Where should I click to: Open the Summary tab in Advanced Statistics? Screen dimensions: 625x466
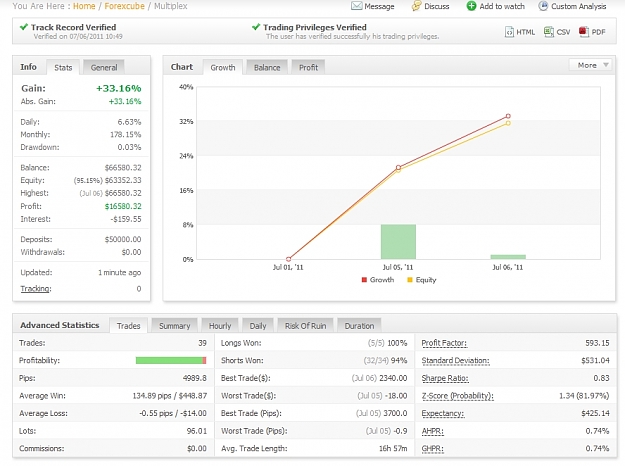point(175,326)
